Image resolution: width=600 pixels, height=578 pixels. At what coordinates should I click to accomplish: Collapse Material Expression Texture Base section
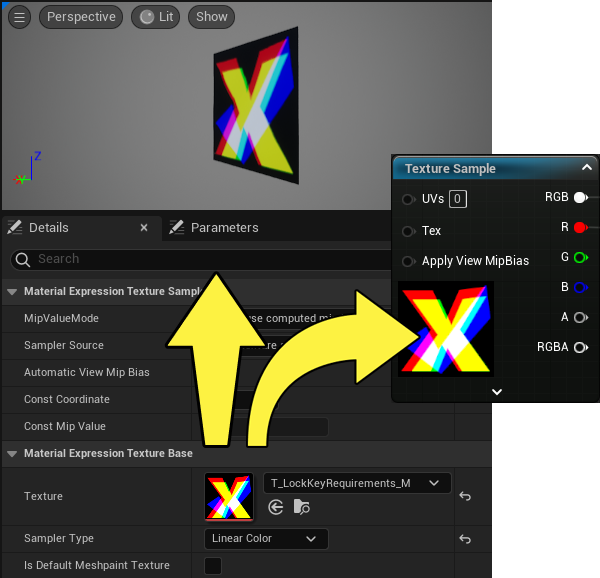[12, 454]
